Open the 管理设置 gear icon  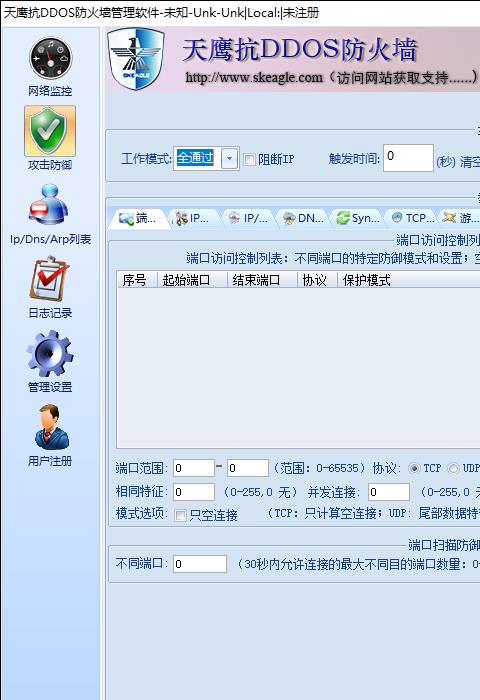coord(50,353)
